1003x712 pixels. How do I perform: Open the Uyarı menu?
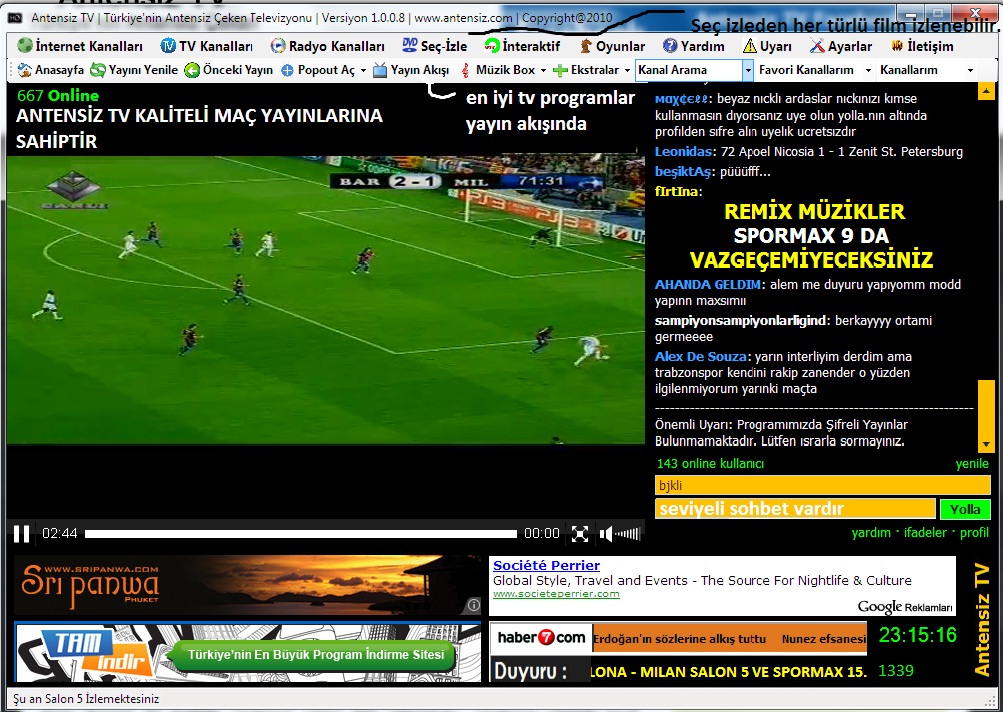click(x=767, y=46)
